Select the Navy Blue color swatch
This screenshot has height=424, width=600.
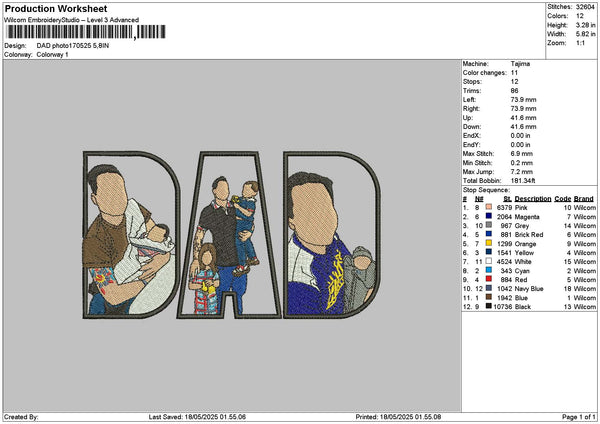pos(489,288)
